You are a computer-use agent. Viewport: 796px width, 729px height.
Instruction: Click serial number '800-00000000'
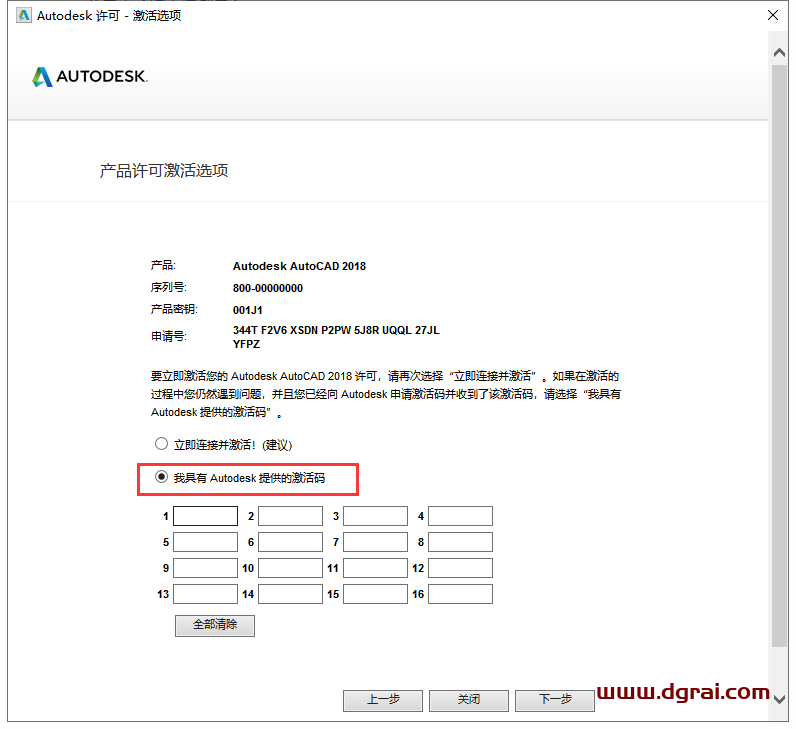click(x=268, y=288)
